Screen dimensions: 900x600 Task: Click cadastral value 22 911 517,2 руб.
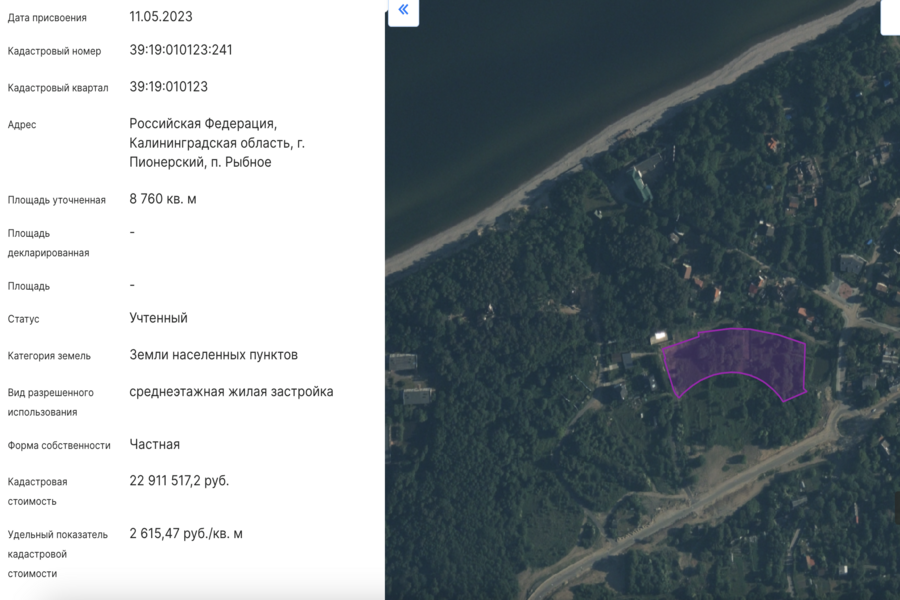click(x=179, y=481)
